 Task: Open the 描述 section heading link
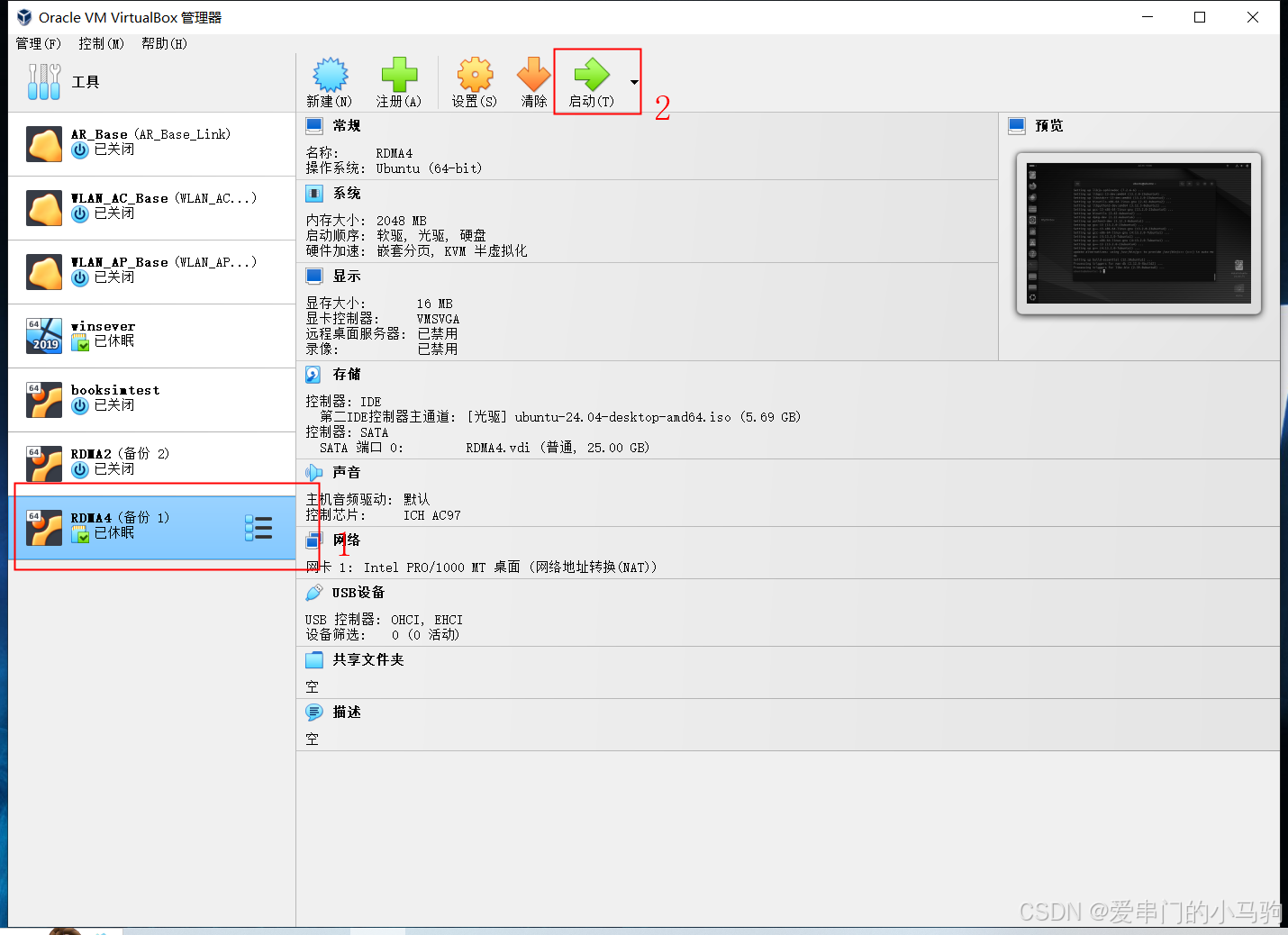[347, 712]
